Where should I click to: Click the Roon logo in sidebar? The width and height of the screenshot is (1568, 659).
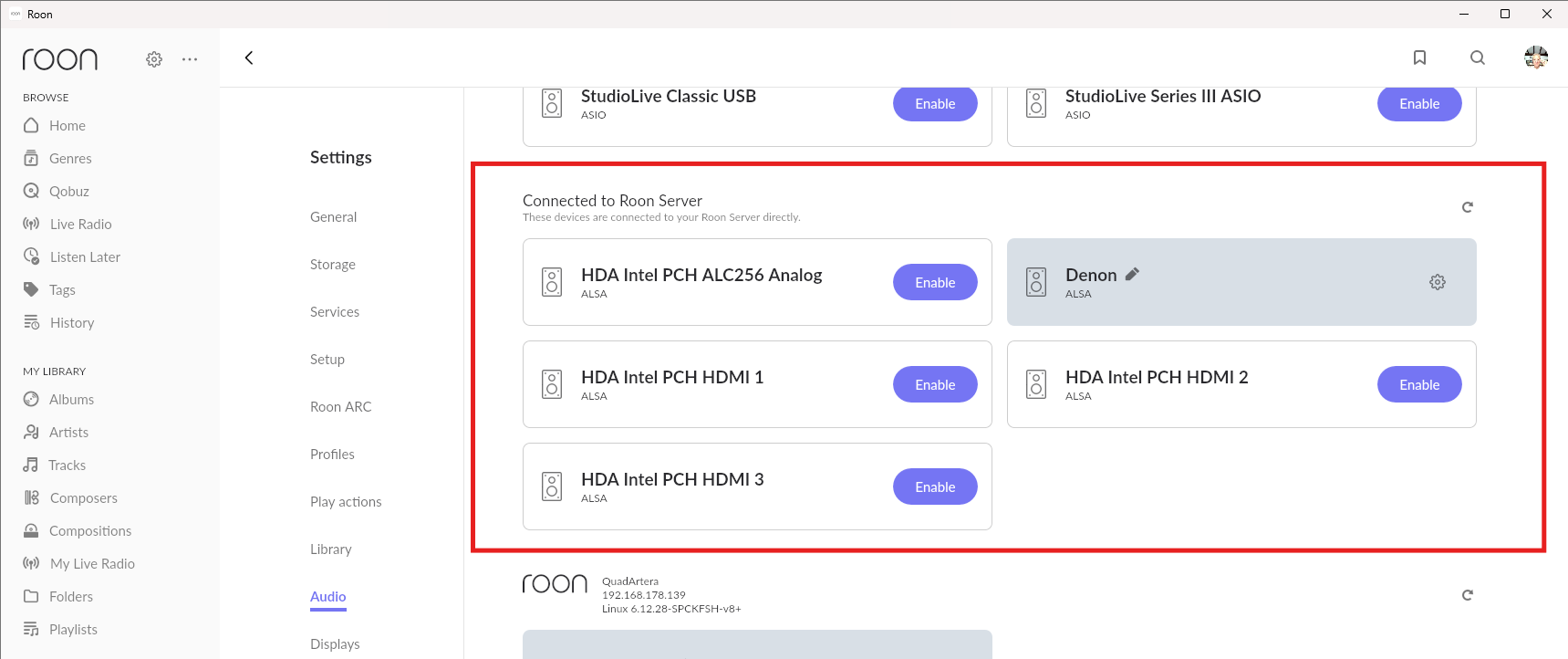point(60,59)
